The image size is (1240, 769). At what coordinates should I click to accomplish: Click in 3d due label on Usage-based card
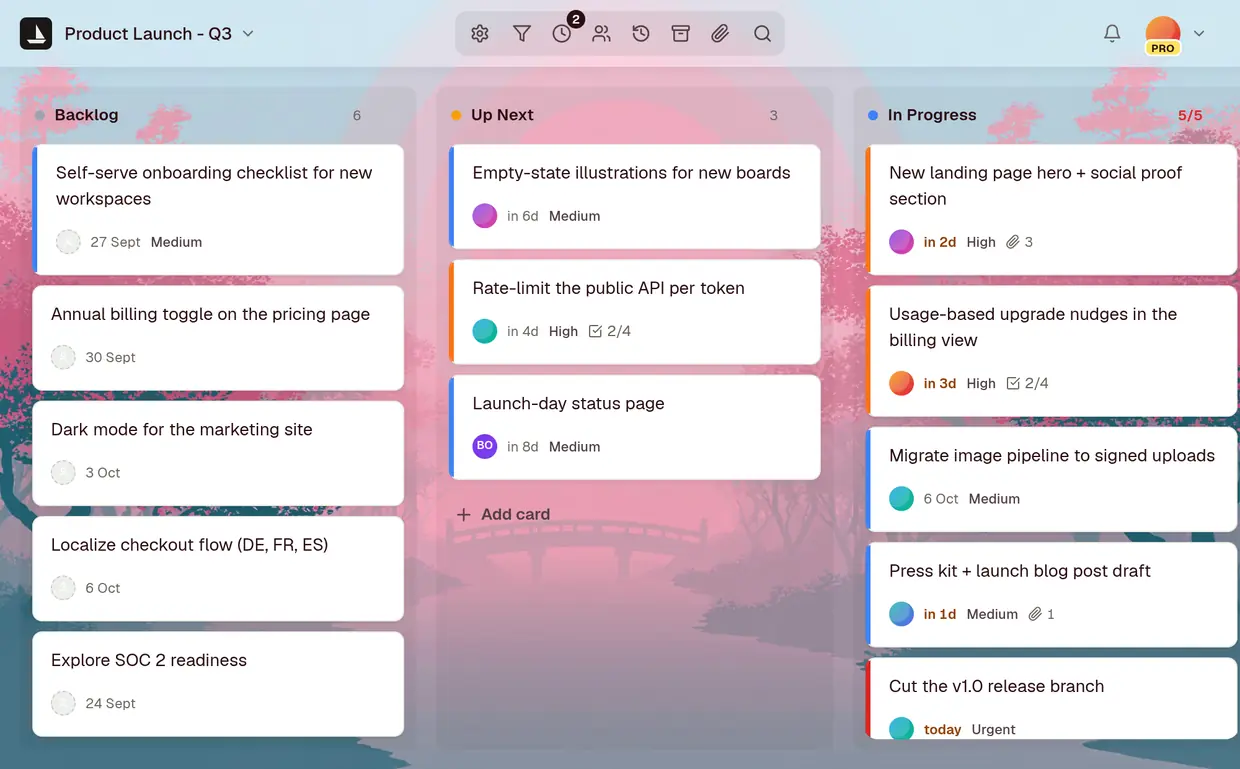(940, 383)
